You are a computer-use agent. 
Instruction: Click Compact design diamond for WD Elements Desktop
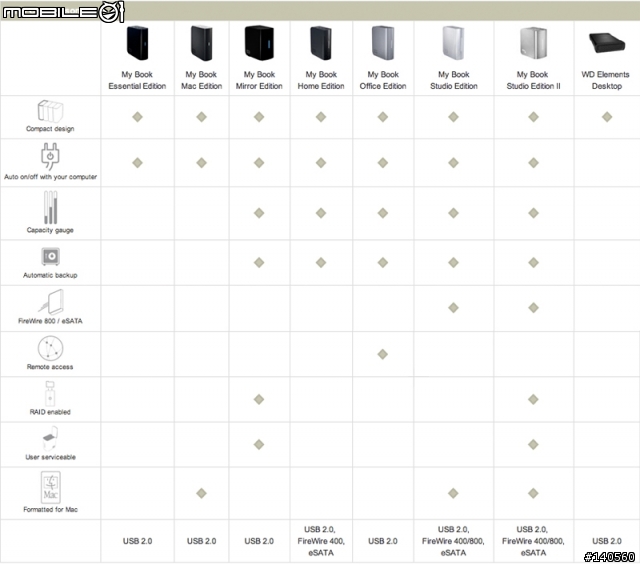[607, 117]
